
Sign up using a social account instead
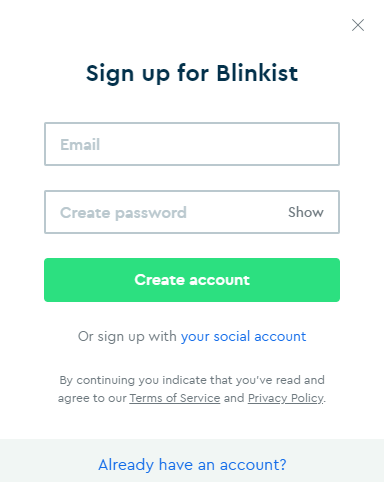coord(243,337)
